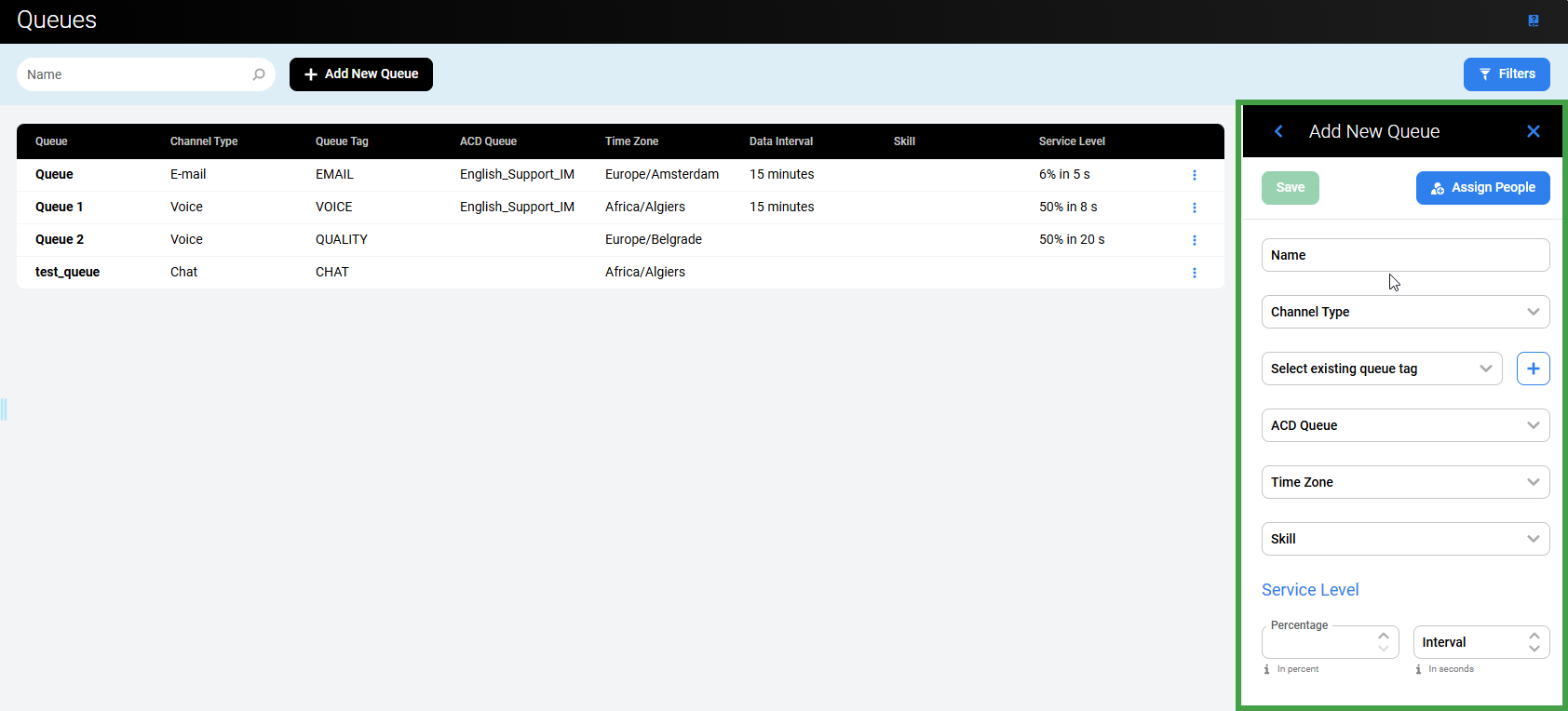Click the search magnifier in Name field
This screenshot has height=711, width=1568.
[x=259, y=74]
